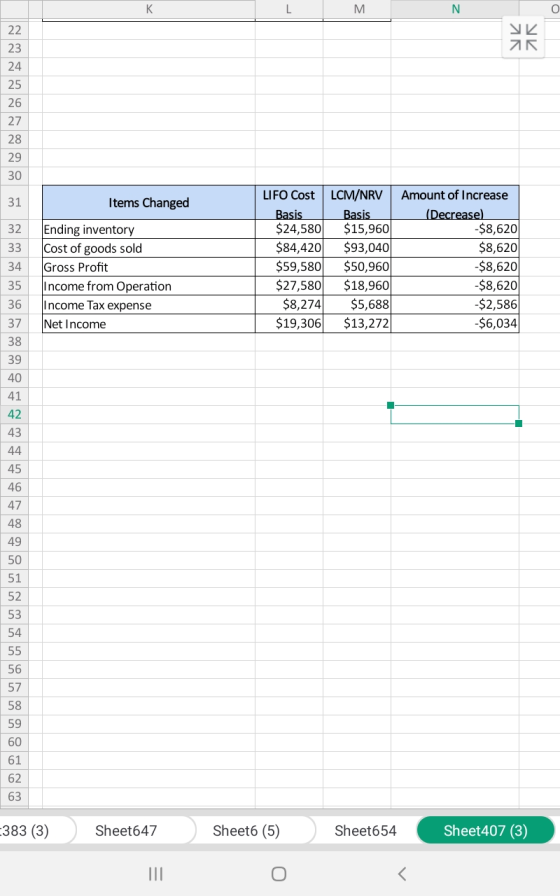Select the -$2,586 cell
The height and width of the screenshot is (896, 560).
455,305
